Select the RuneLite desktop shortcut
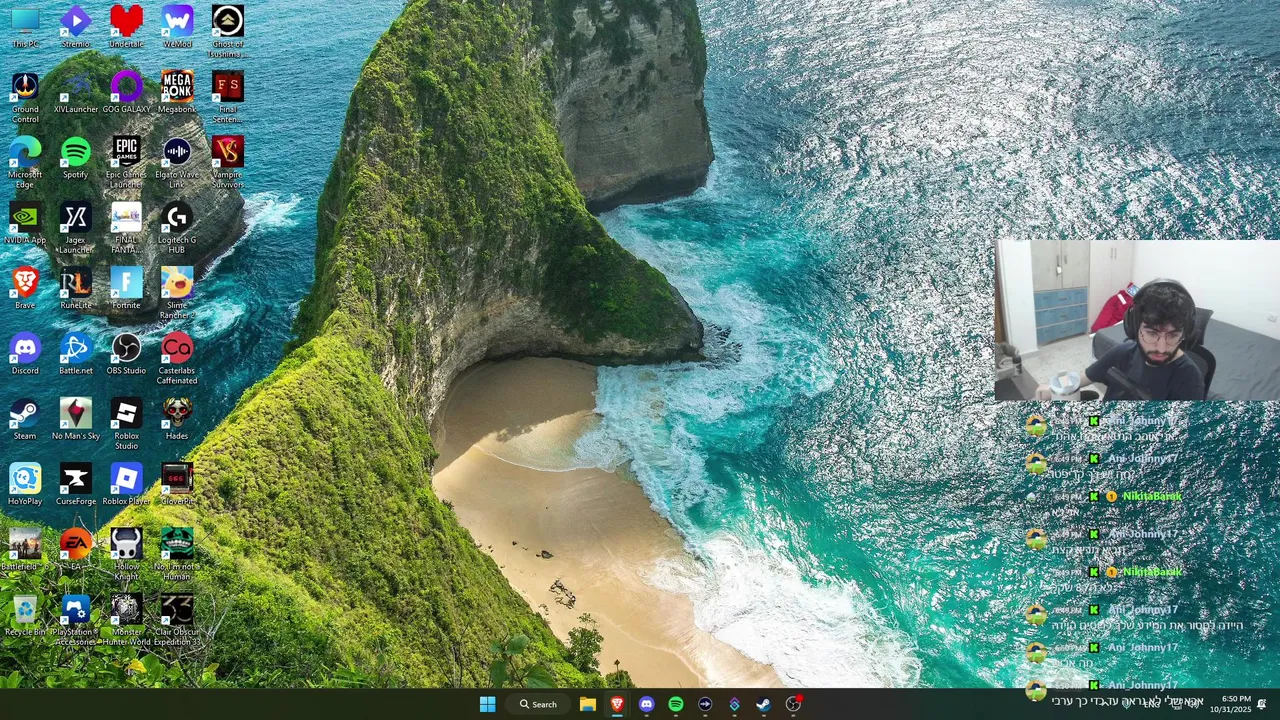Screen dimensions: 1280x720 [x=76, y=287]
